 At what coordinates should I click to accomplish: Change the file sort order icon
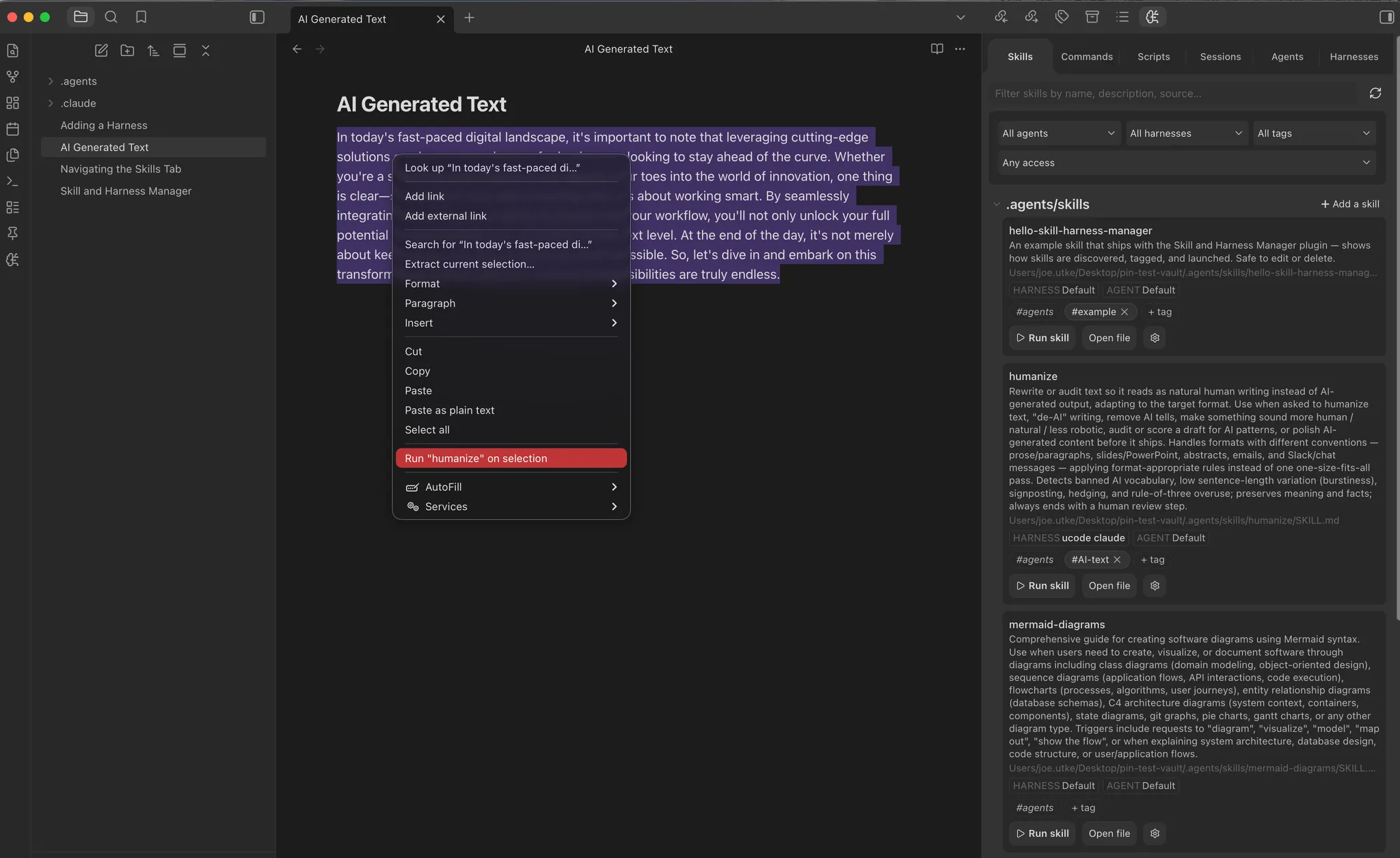(x=153, y=51)
